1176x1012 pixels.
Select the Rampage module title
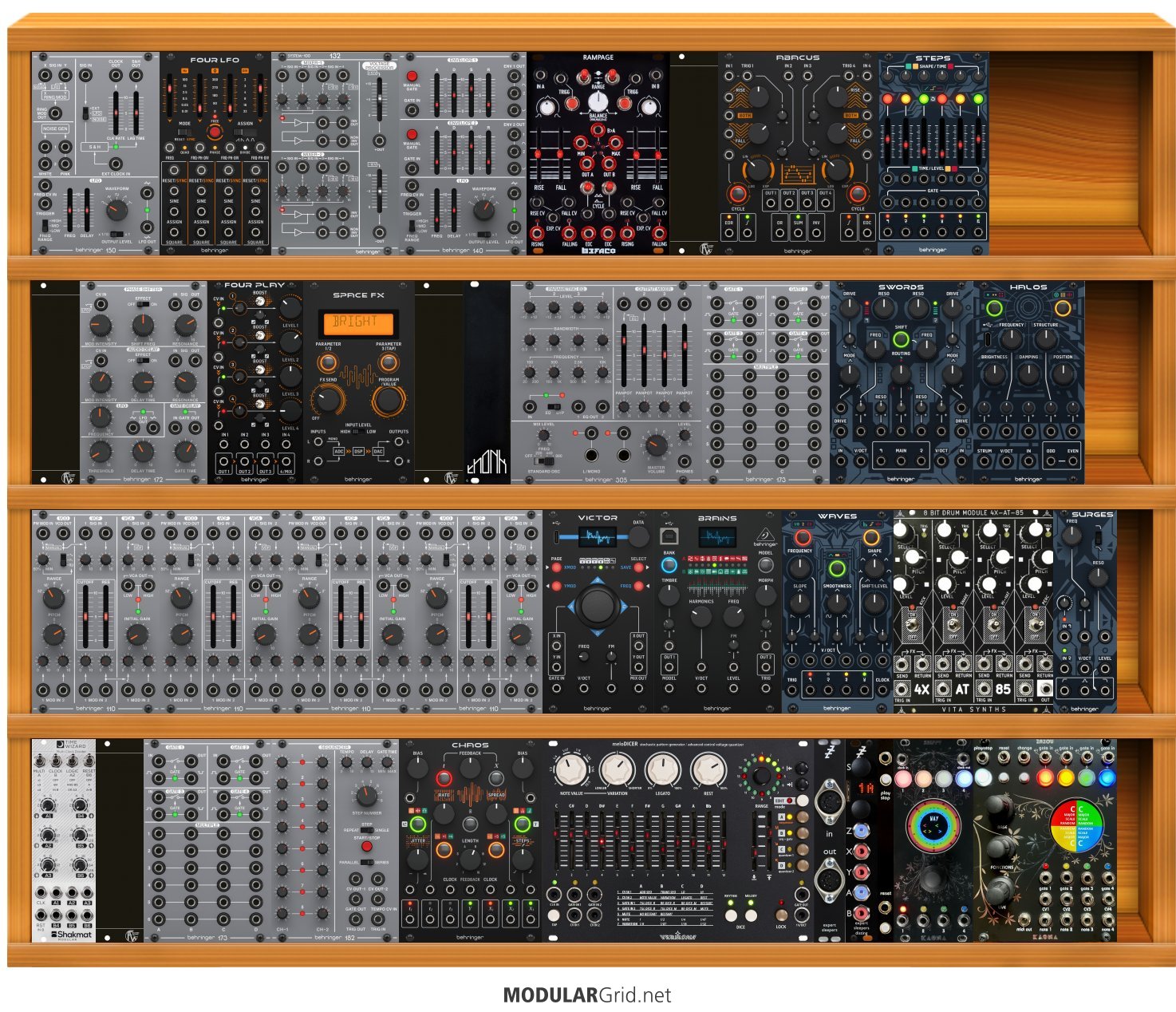click(598, 57)
